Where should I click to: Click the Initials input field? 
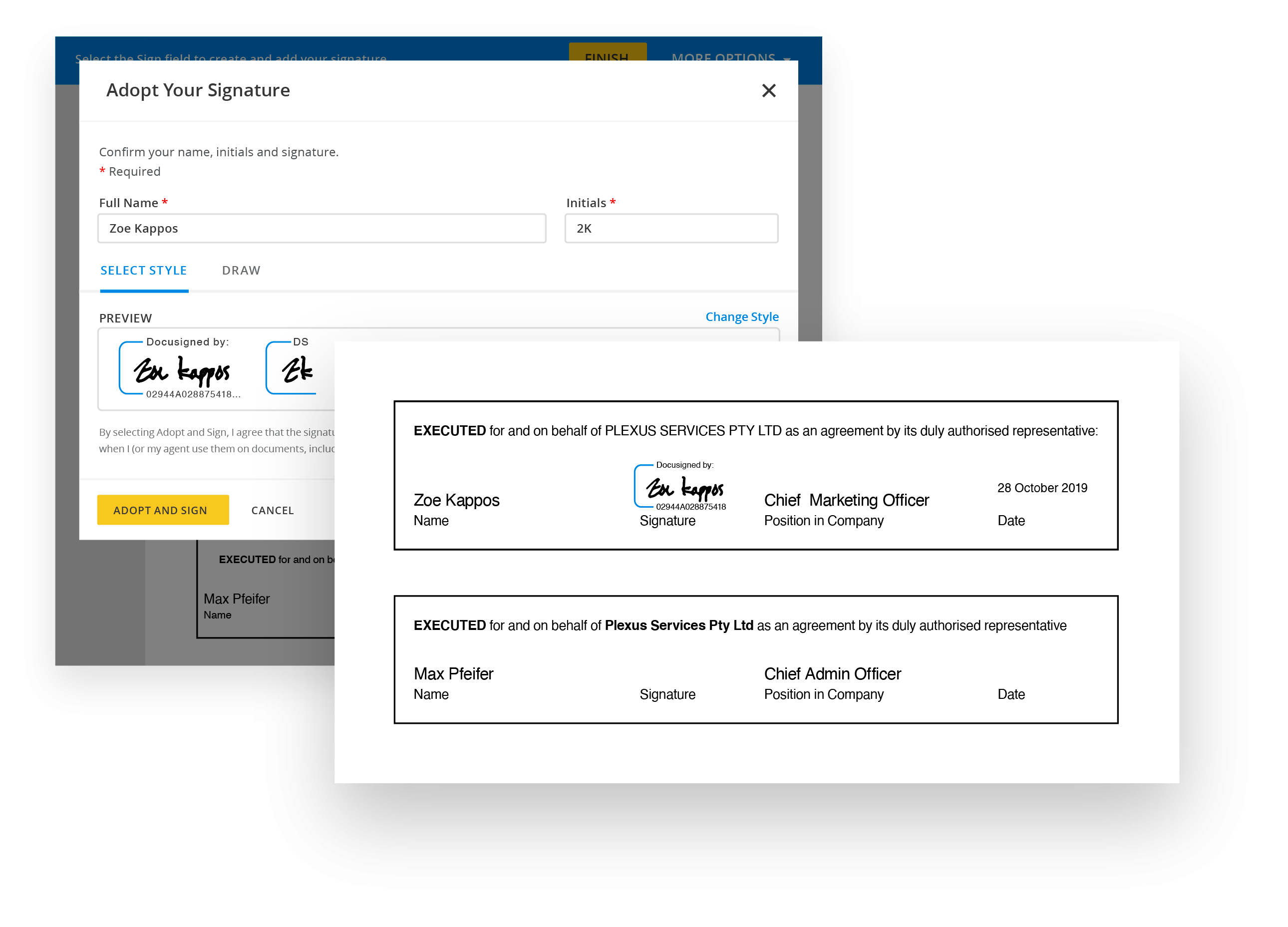pyautogui.click(x=671, y=228)
